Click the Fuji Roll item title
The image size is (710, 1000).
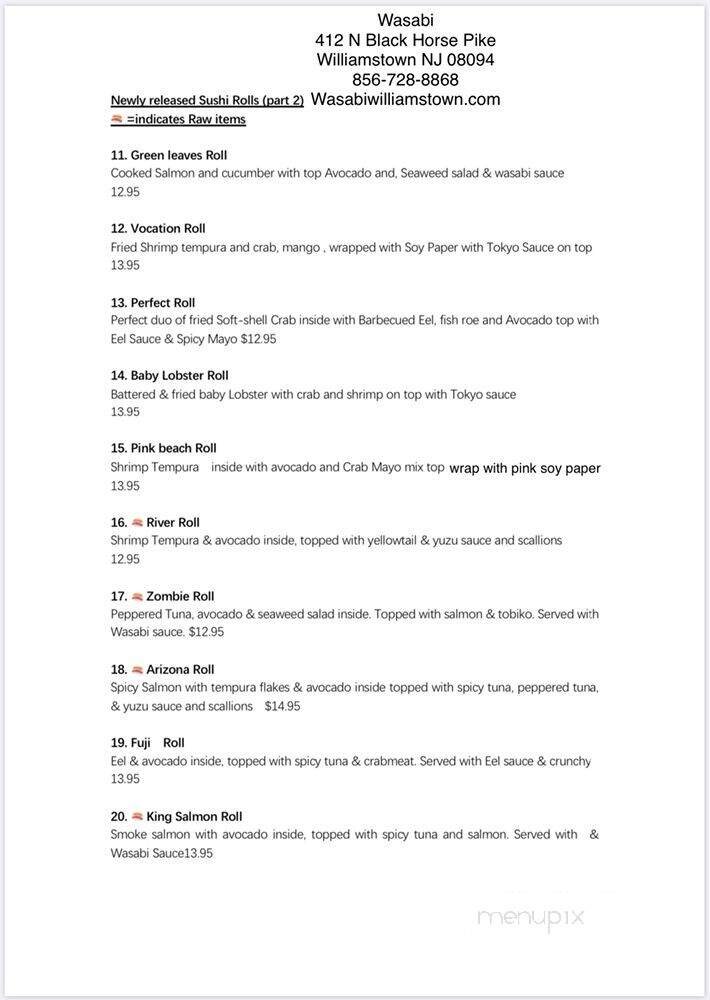[x=148, y=743]
